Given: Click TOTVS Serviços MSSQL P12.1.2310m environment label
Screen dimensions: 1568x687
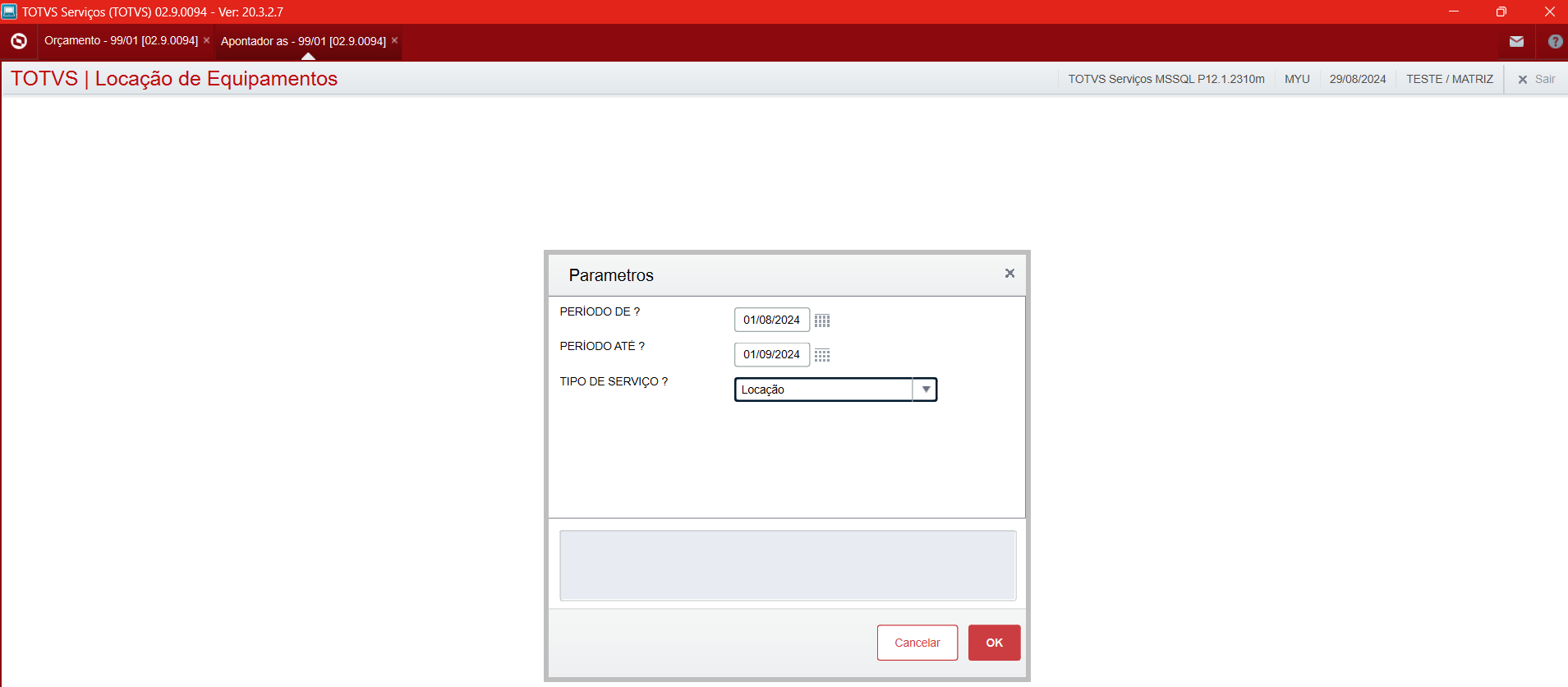Looking at the screenshot, I should 1166,79.
